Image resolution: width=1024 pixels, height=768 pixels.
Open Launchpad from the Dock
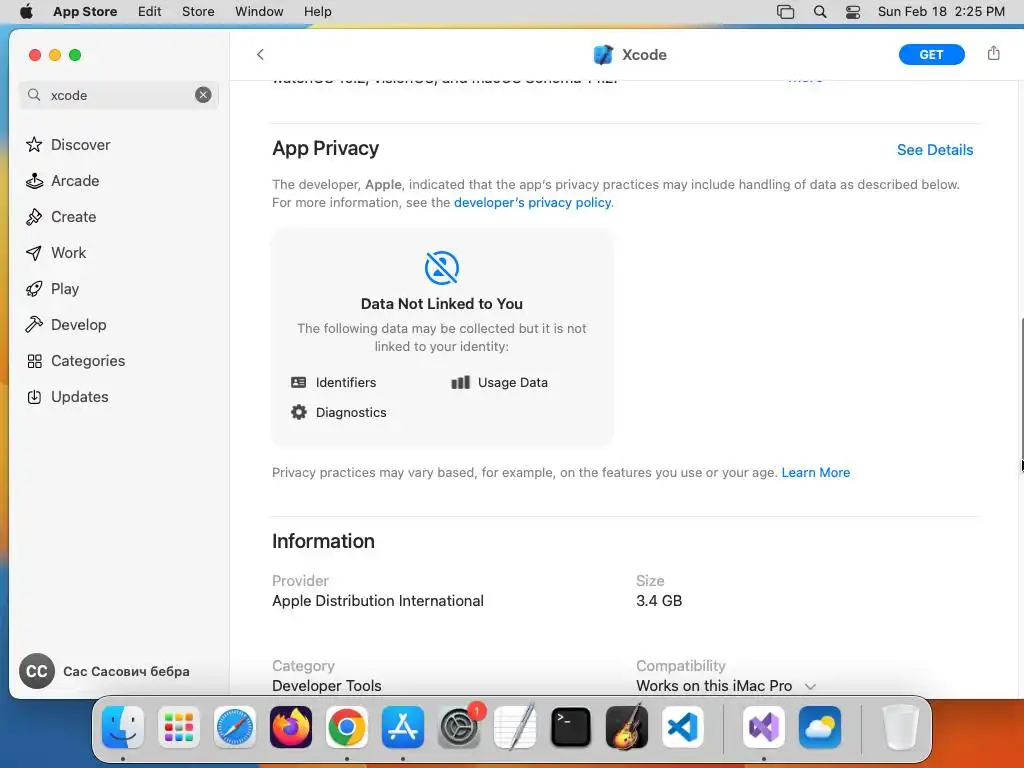(179, 727)
